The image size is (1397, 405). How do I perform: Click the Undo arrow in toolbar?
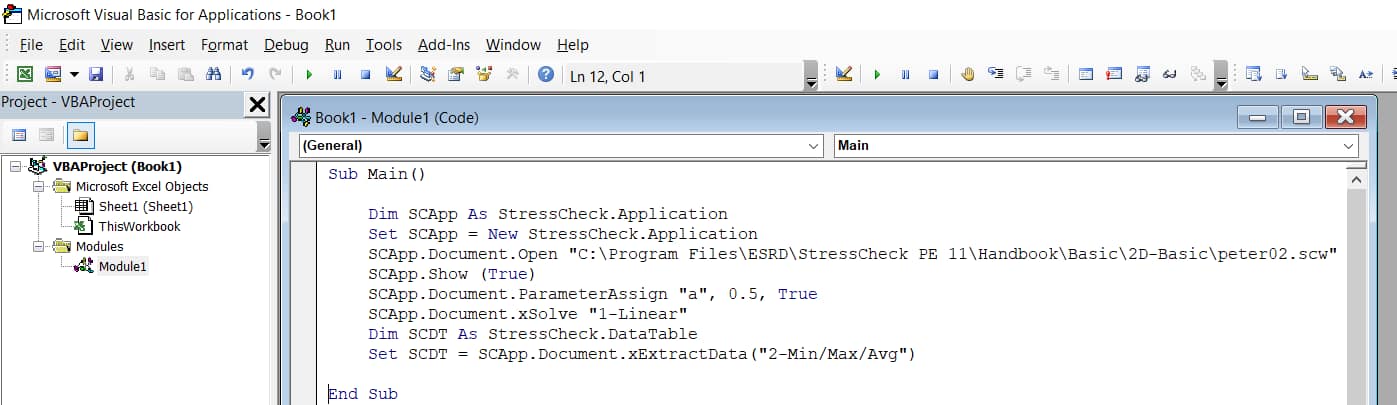[248, 74]
